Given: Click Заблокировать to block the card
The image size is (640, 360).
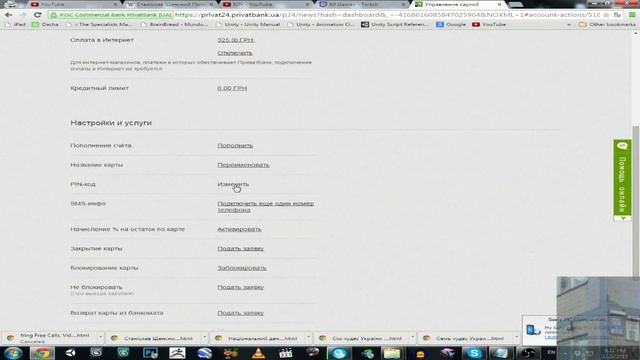Looking at the screenshot, I should tap(242, 268).
